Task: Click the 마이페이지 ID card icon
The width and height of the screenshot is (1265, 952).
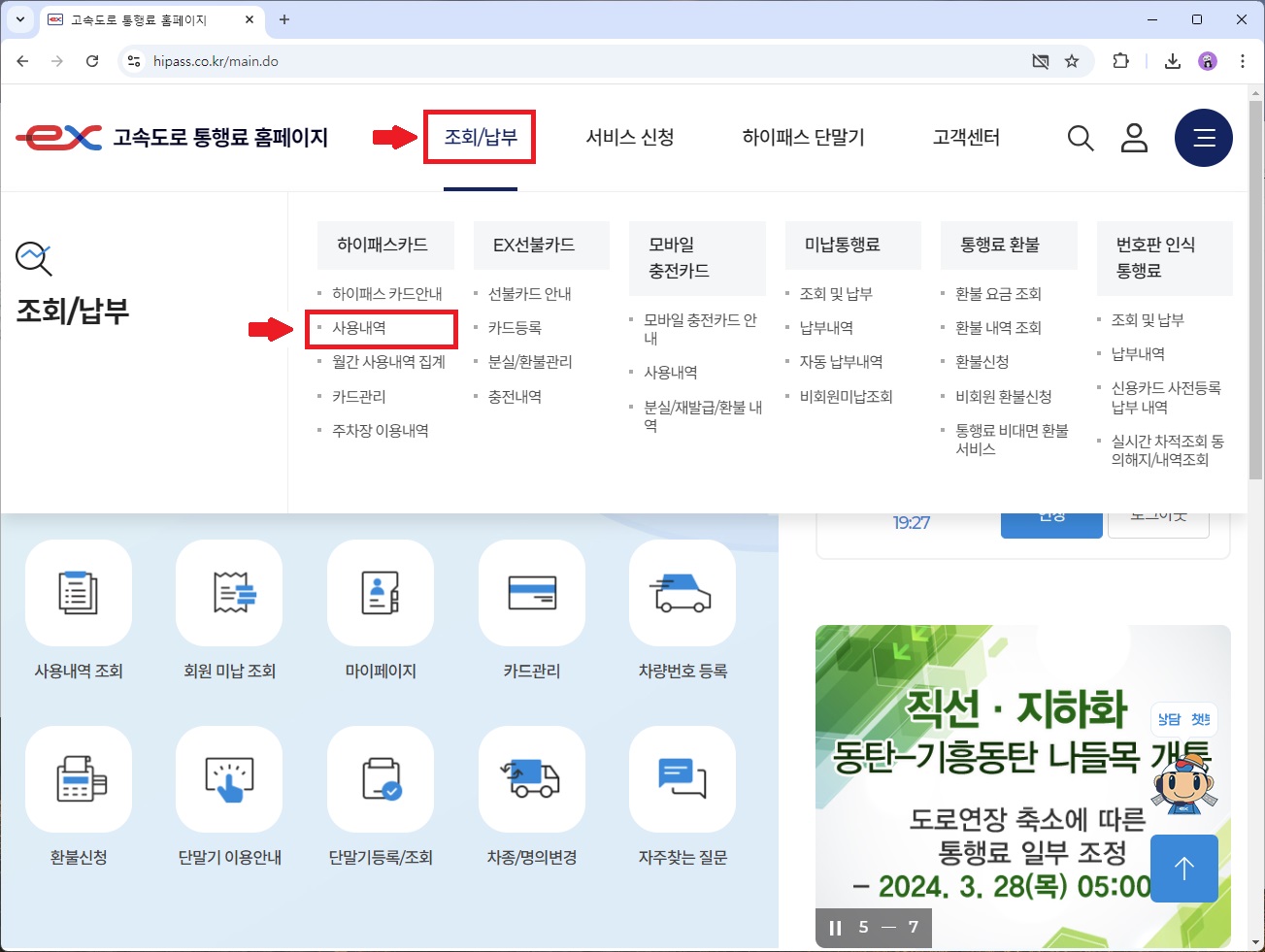Action: coord(380,593)
